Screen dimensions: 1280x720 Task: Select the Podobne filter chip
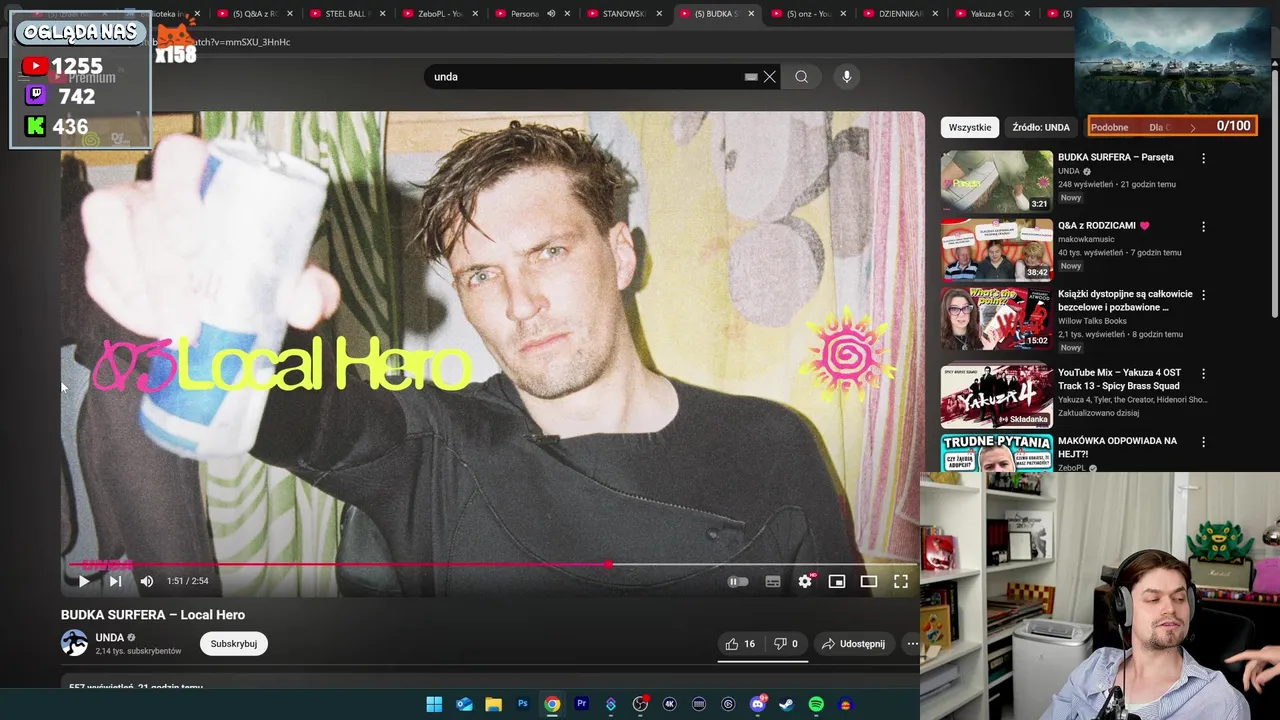pyautogui.click(x=1110, y=127)
